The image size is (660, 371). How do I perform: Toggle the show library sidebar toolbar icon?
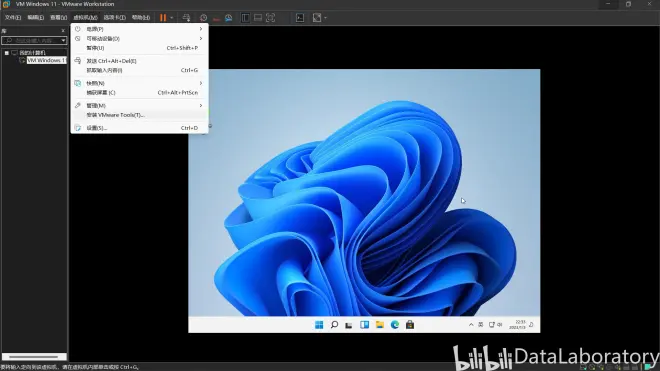(245, 18)
